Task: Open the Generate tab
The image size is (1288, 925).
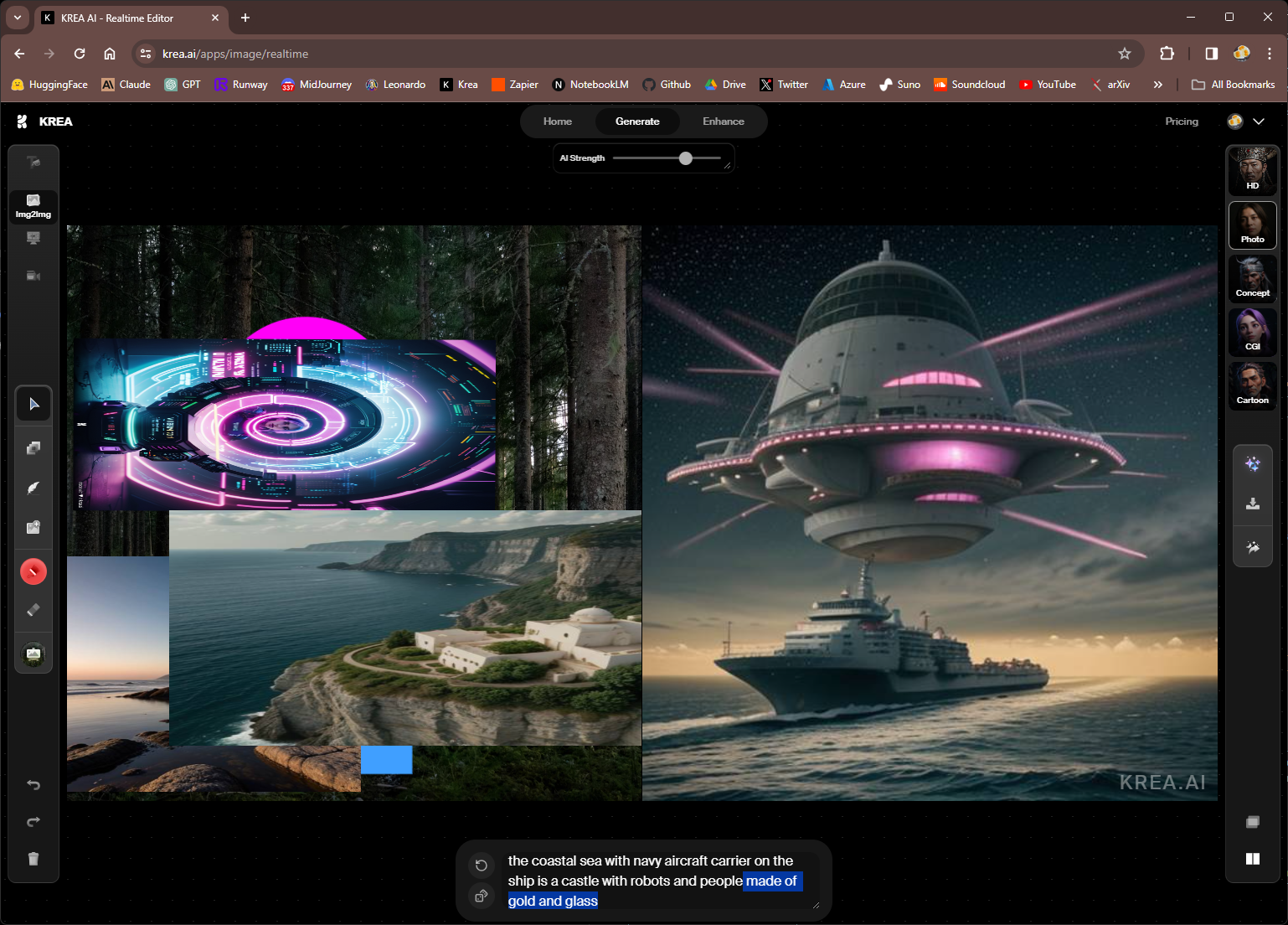Action: [637, 121]
